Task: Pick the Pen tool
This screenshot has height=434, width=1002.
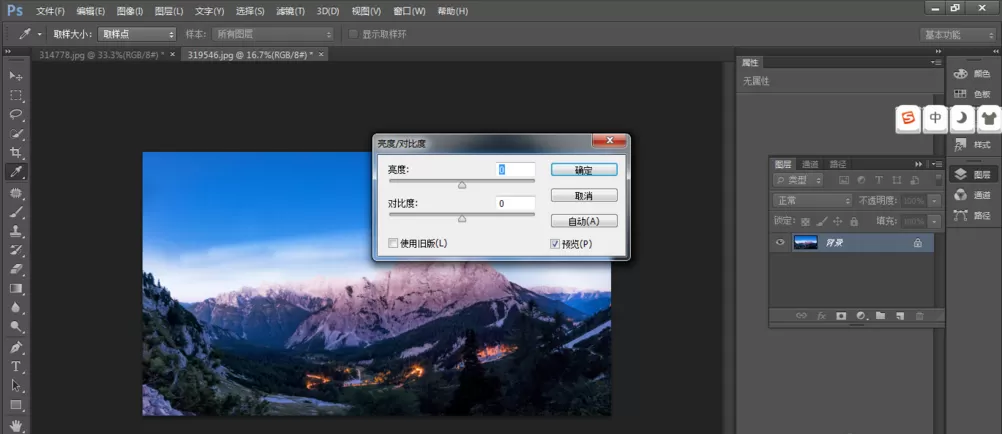Action: (x=16, y=347)
